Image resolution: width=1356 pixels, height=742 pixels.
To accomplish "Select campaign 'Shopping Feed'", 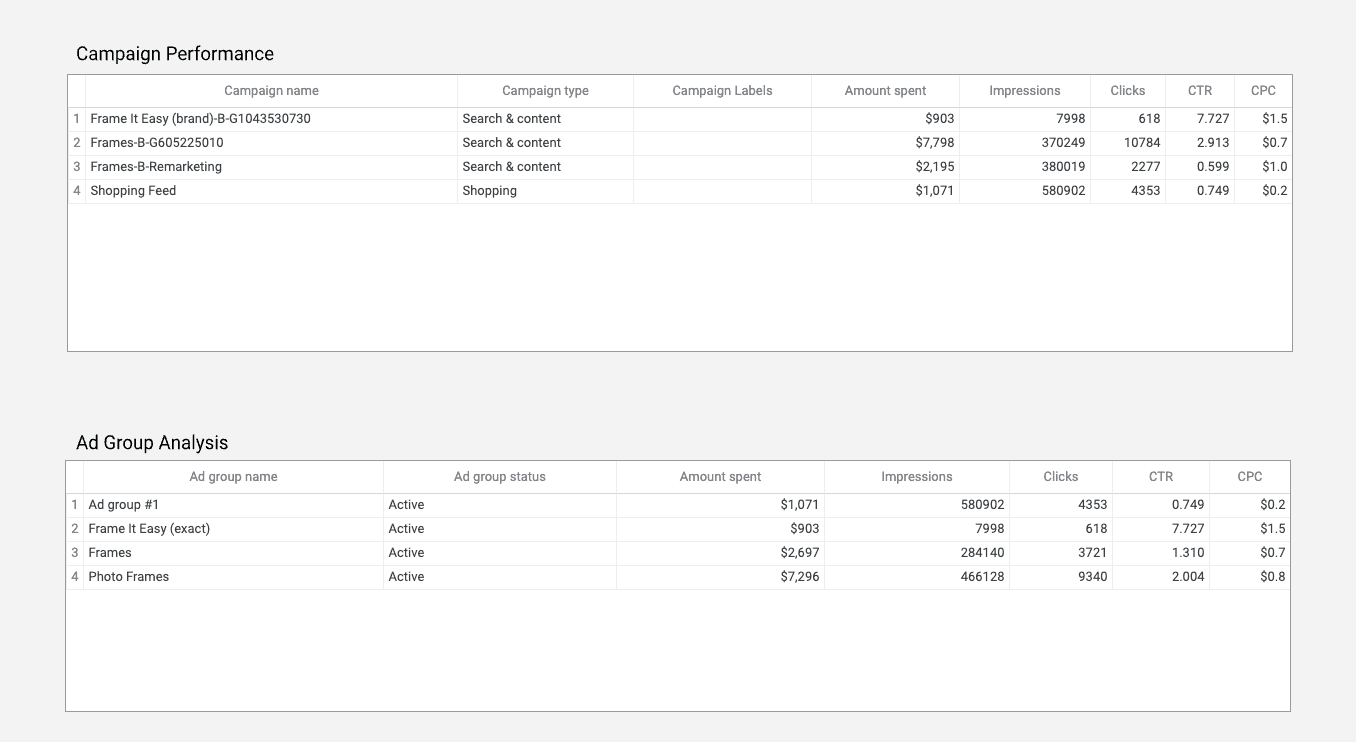I will click(x=133, y=191).
